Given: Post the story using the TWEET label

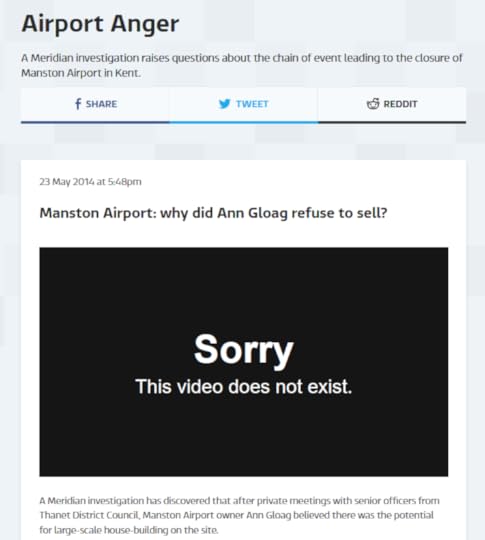Looking at the screenshot, I should (x=252, y=104).
